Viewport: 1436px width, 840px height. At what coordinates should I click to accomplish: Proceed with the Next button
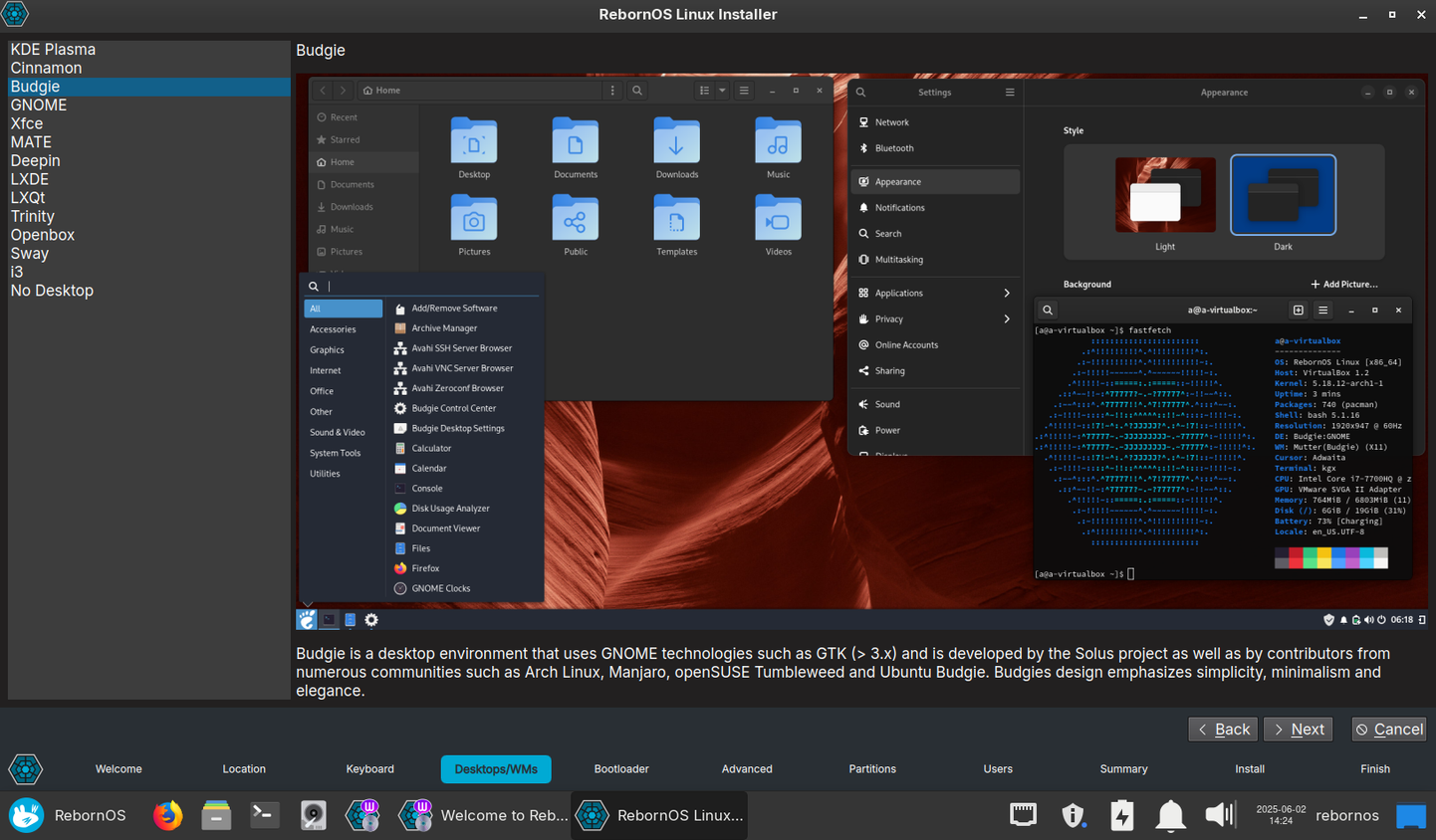coord(1298,730)
